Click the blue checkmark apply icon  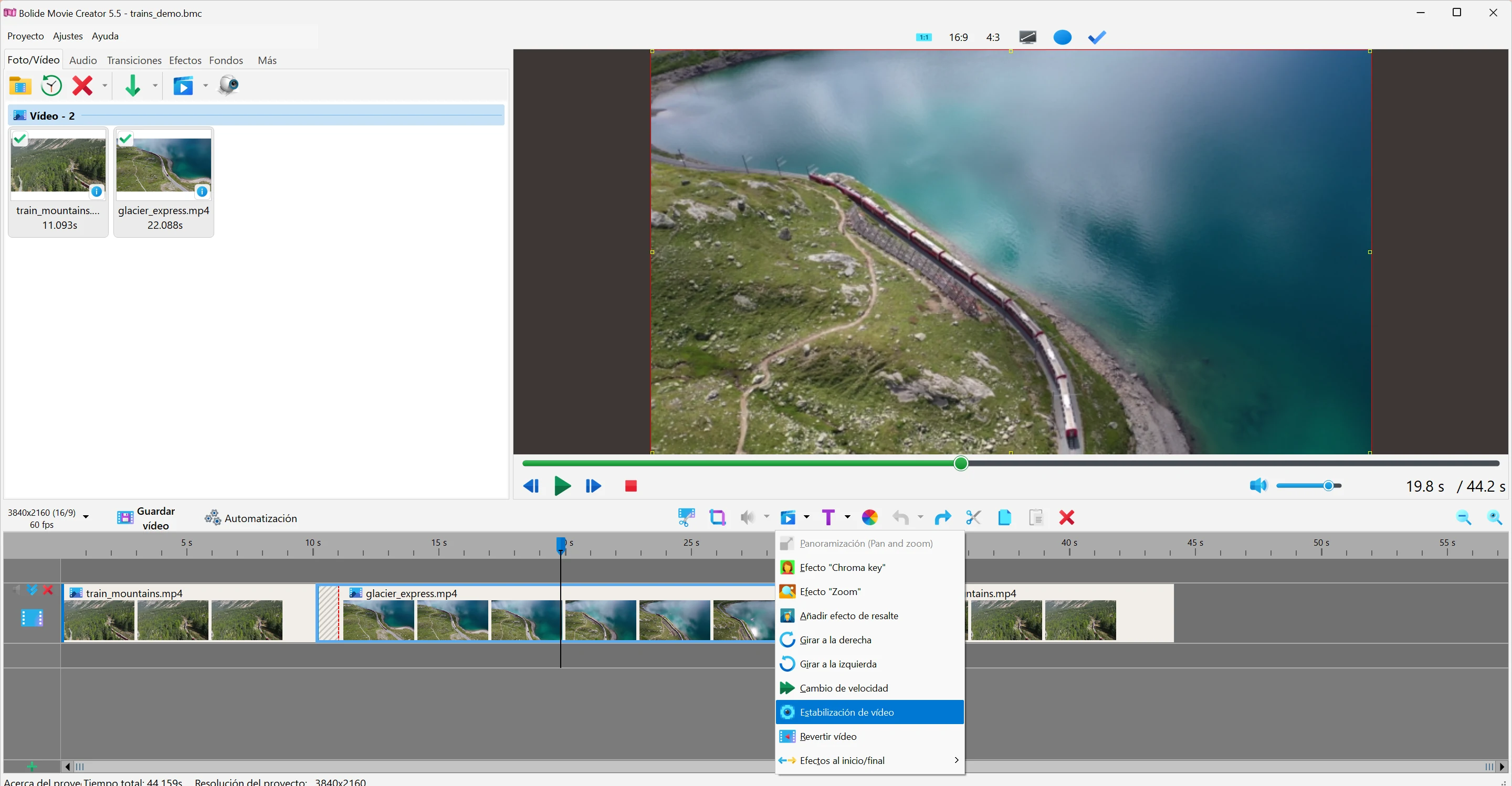click(x=1097, y=38)
